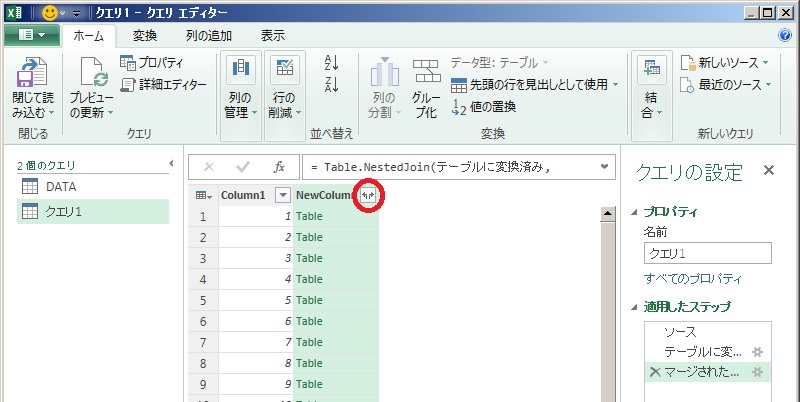Image resolution: width=800 pixels, height=402 pixels.
Task: Open すべてのプロパティ link
Action: (x=693, y=279)
